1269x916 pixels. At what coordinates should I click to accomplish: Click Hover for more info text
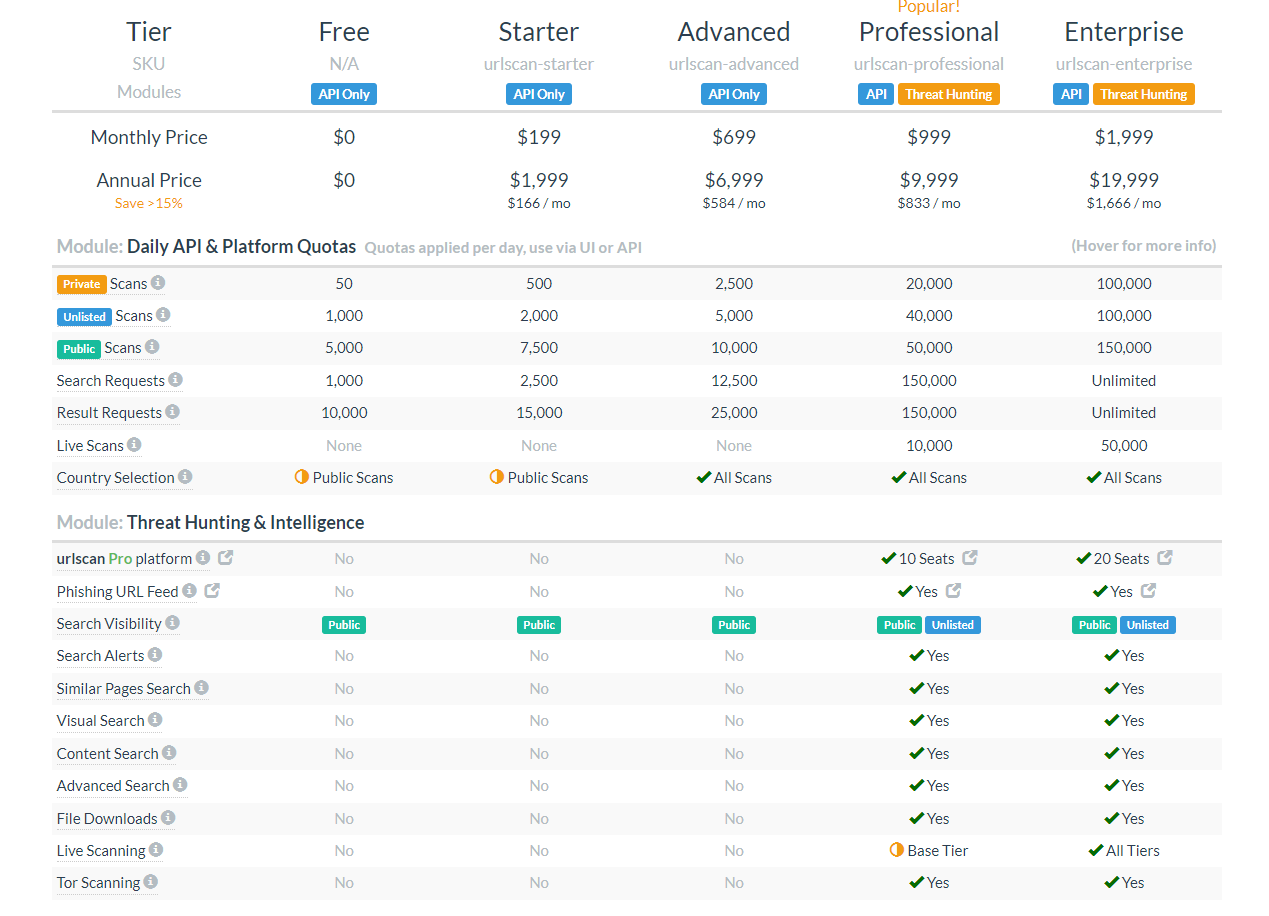[1144, 245]
